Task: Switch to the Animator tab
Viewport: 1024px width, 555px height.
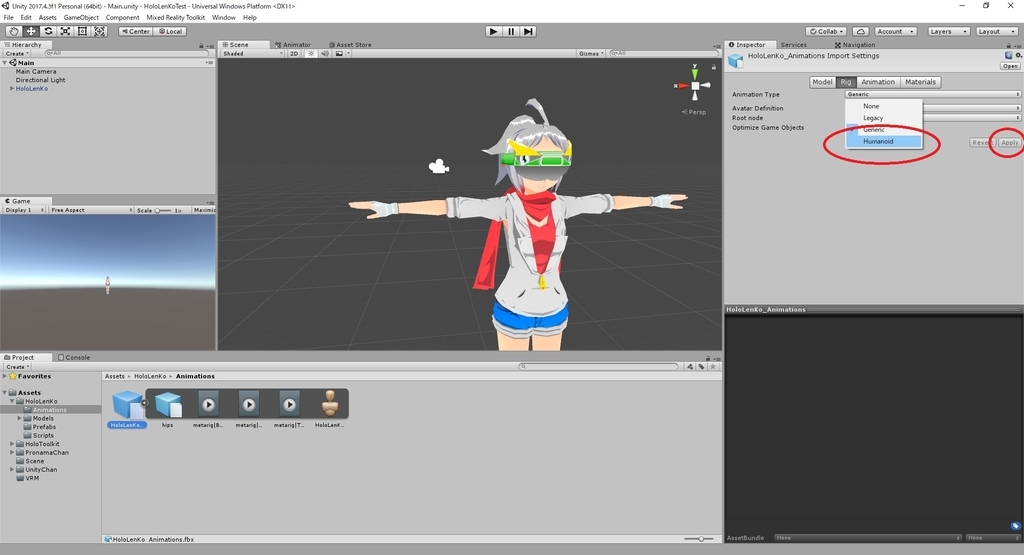Action: pos(293,45)
